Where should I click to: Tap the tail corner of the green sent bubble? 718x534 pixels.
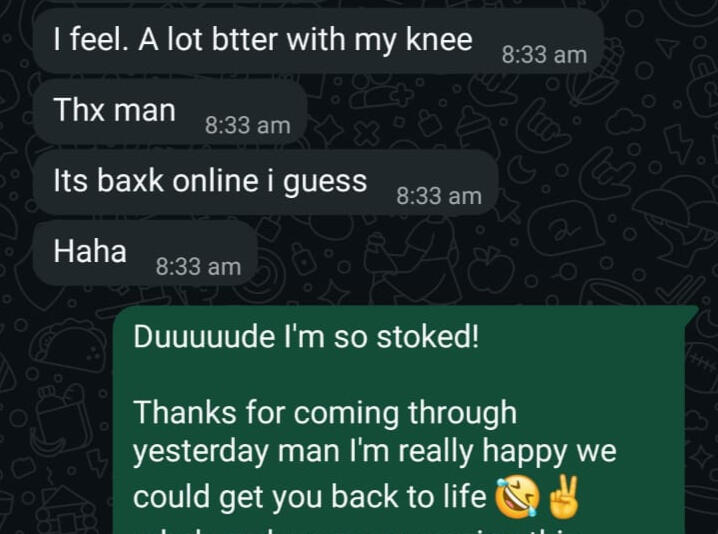point(691,313)
